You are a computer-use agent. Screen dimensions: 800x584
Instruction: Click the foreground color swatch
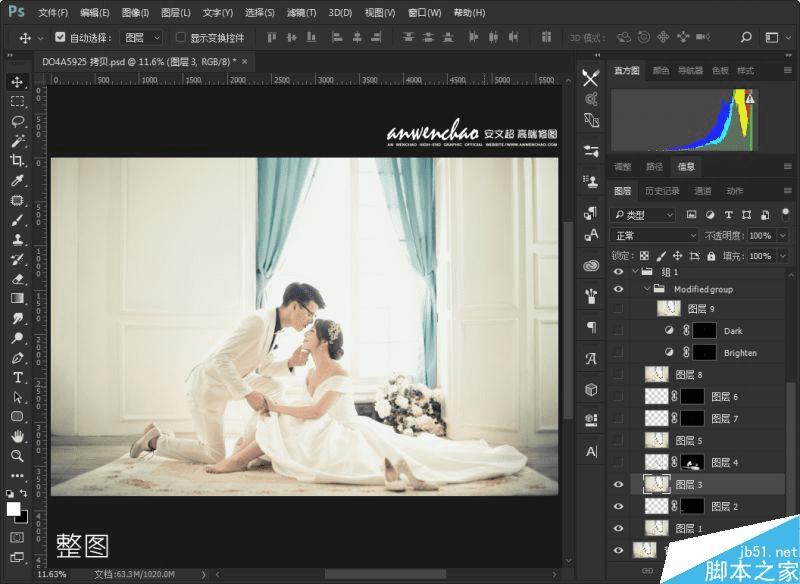coord(14,509)
